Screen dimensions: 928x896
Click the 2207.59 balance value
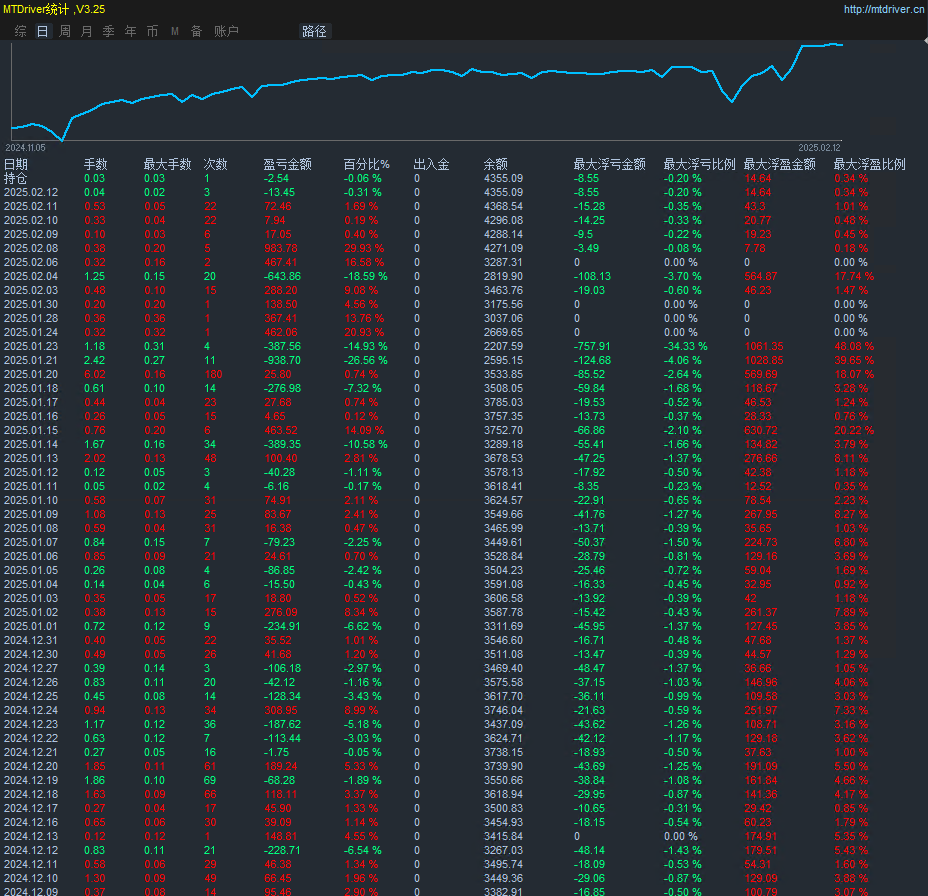click(x=503, y=346)
